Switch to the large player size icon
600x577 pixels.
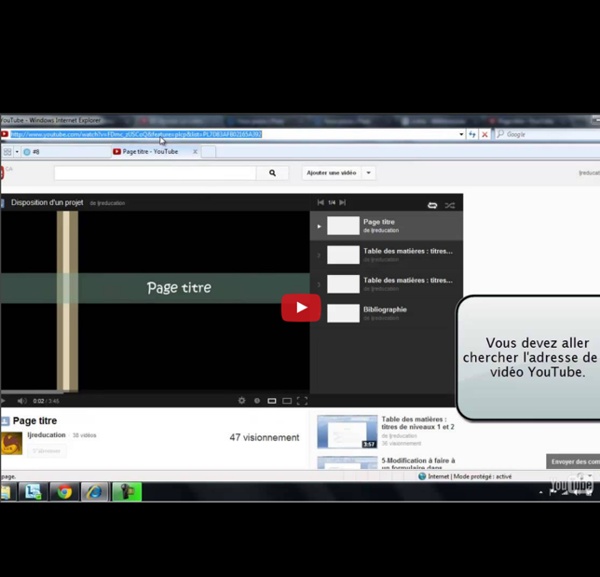click(287, 401)
